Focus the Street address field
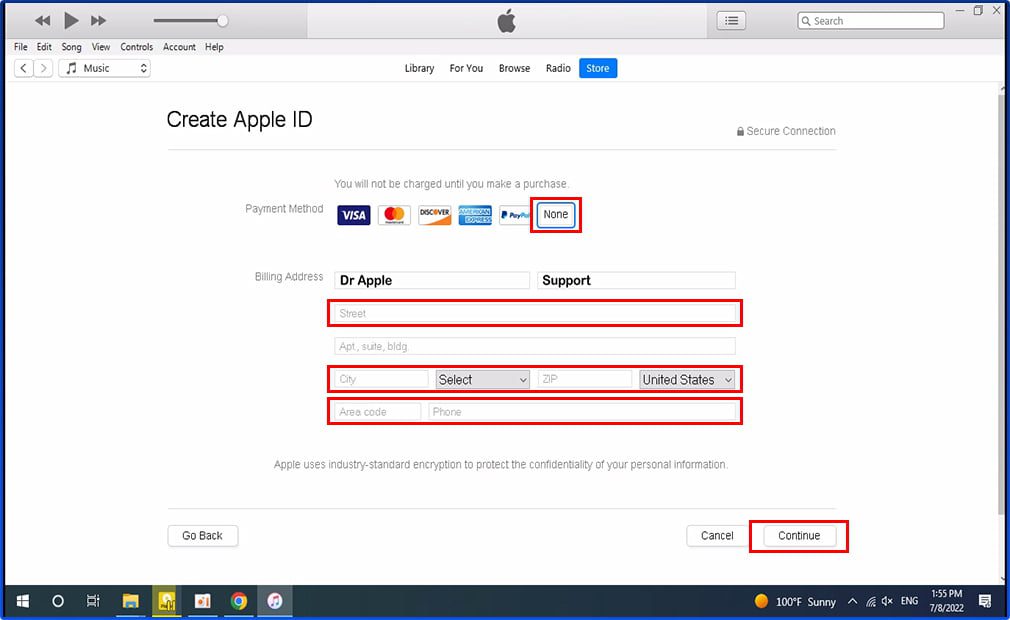Viewport: 1010px width, 620px height. point(535,314)
